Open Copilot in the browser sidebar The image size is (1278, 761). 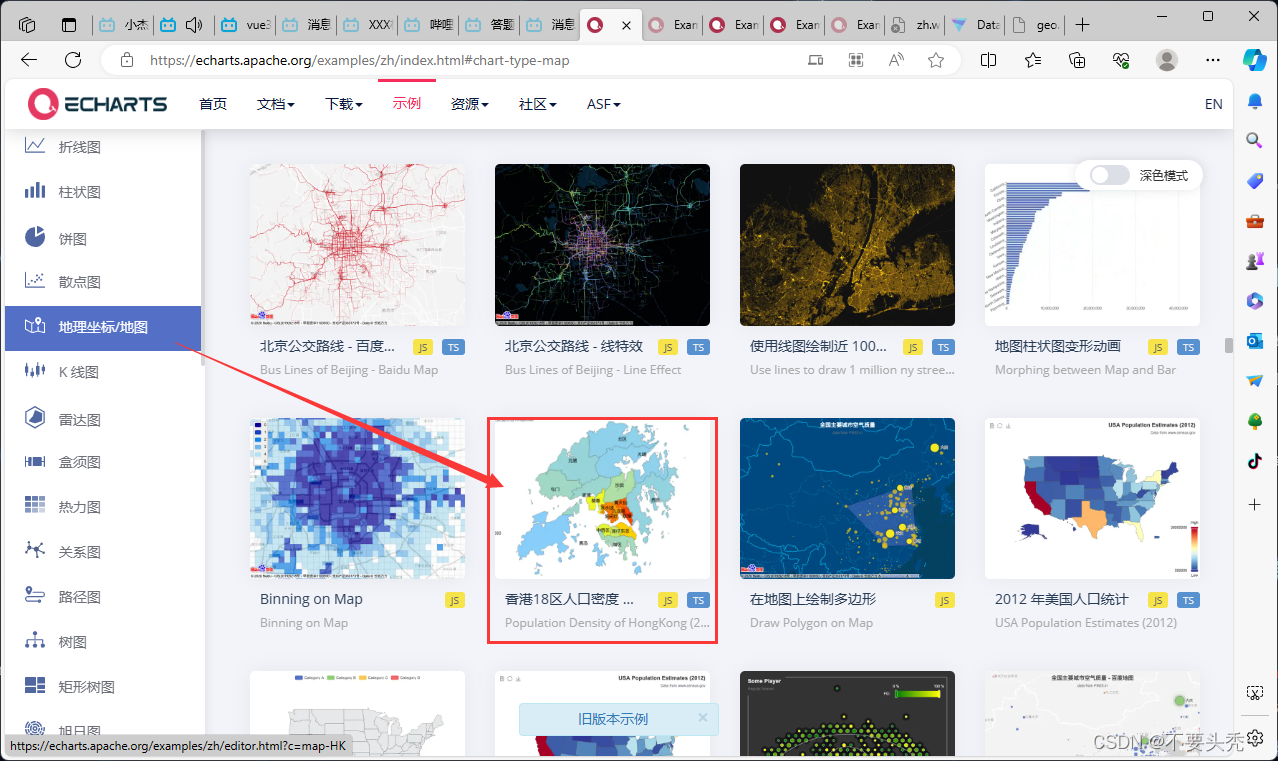1254,61
